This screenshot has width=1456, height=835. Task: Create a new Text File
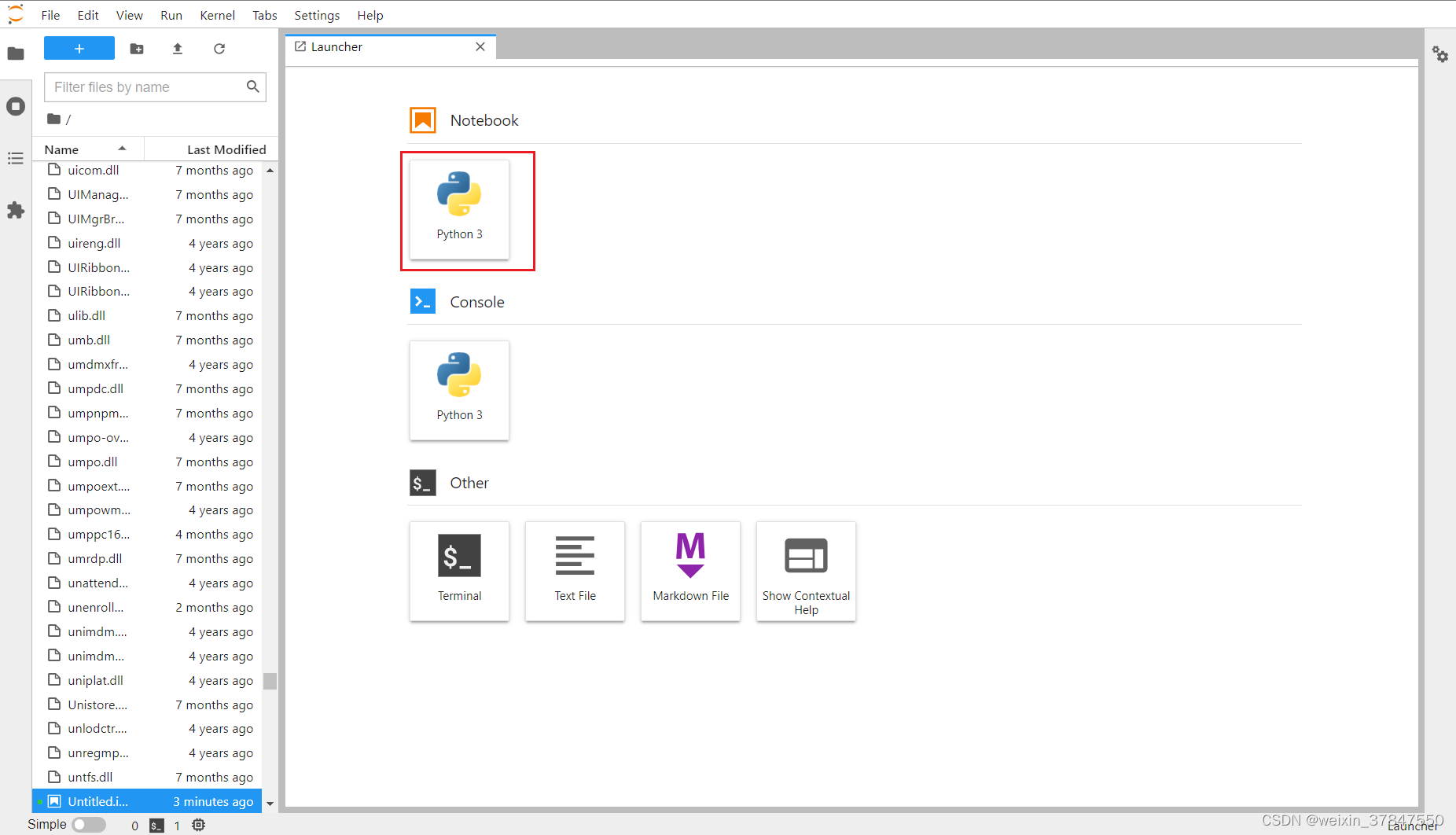(x=575, y=571)
